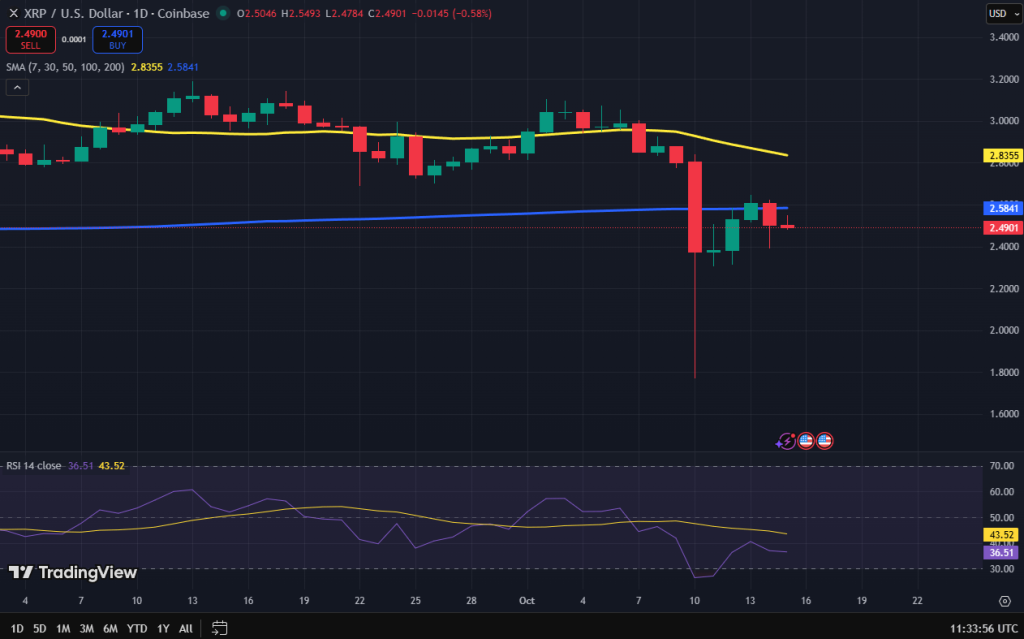Viewport: 1024px width, 639px height.
Task: Click the SMA value 2.5841 in blue
Action: 183,67
